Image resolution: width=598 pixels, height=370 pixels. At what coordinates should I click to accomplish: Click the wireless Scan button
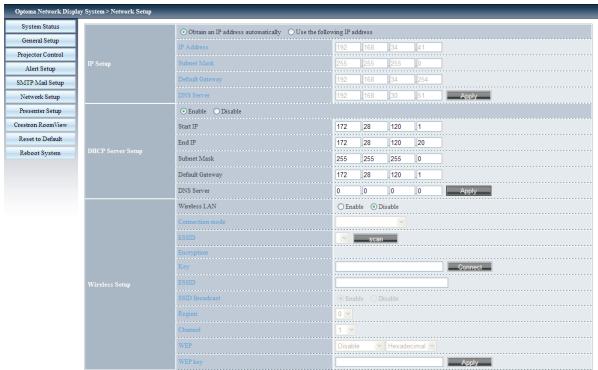[x=375, y=239]
